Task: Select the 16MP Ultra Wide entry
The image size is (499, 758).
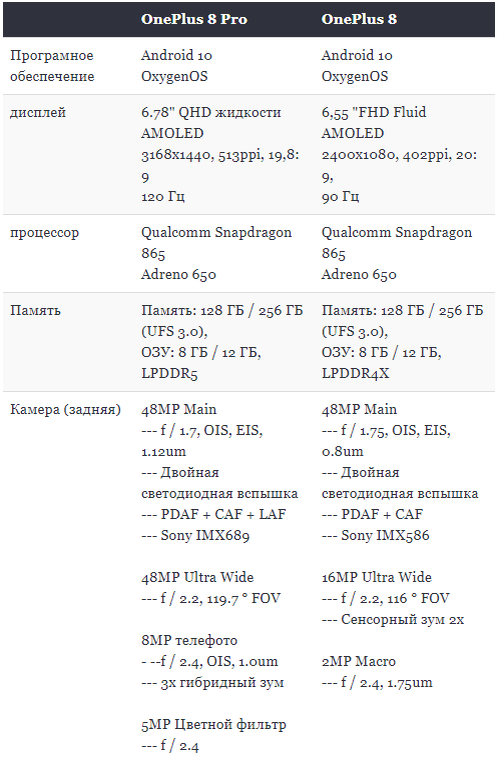Action: point(376,577)
